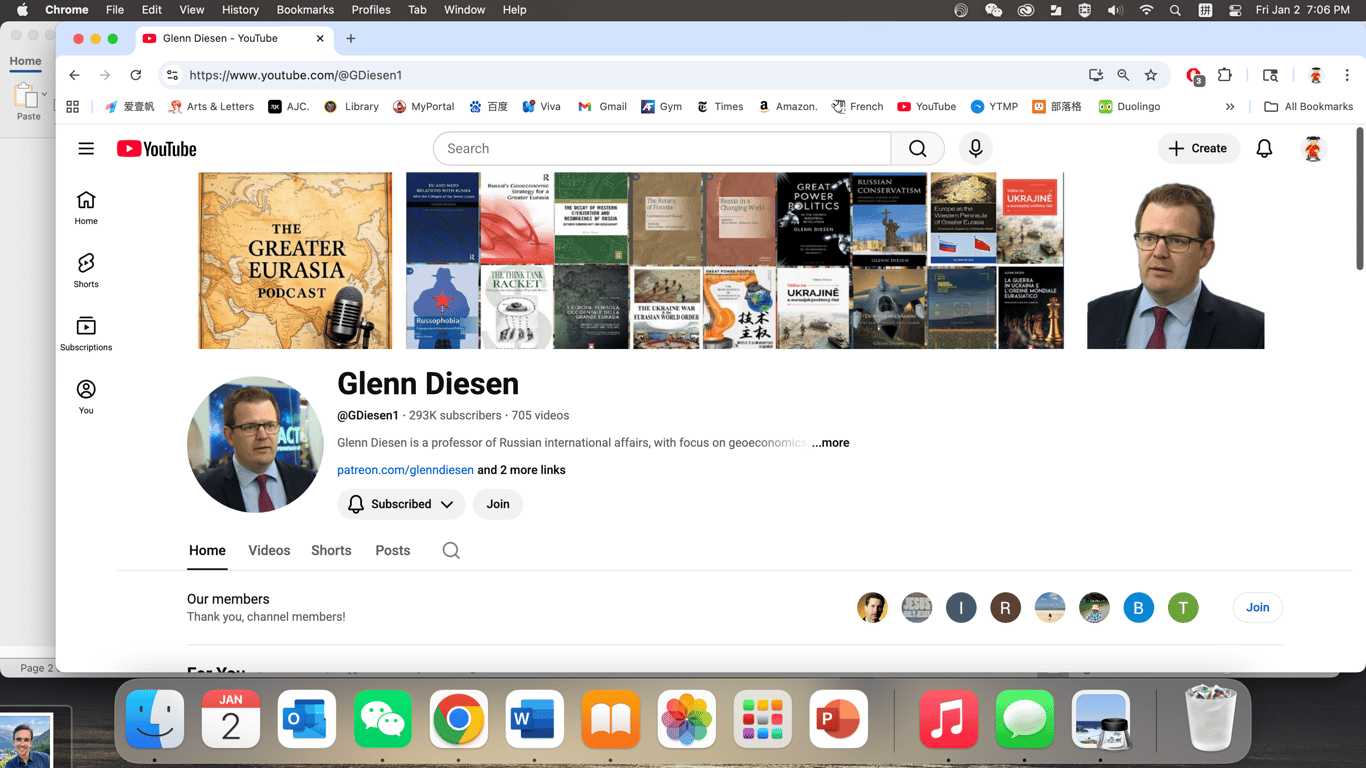Image resolution: width=1366 pixels, height=768 pixels.
Task: Click Glenn Diesen's round channel profile picture
Action: (255, 445)
